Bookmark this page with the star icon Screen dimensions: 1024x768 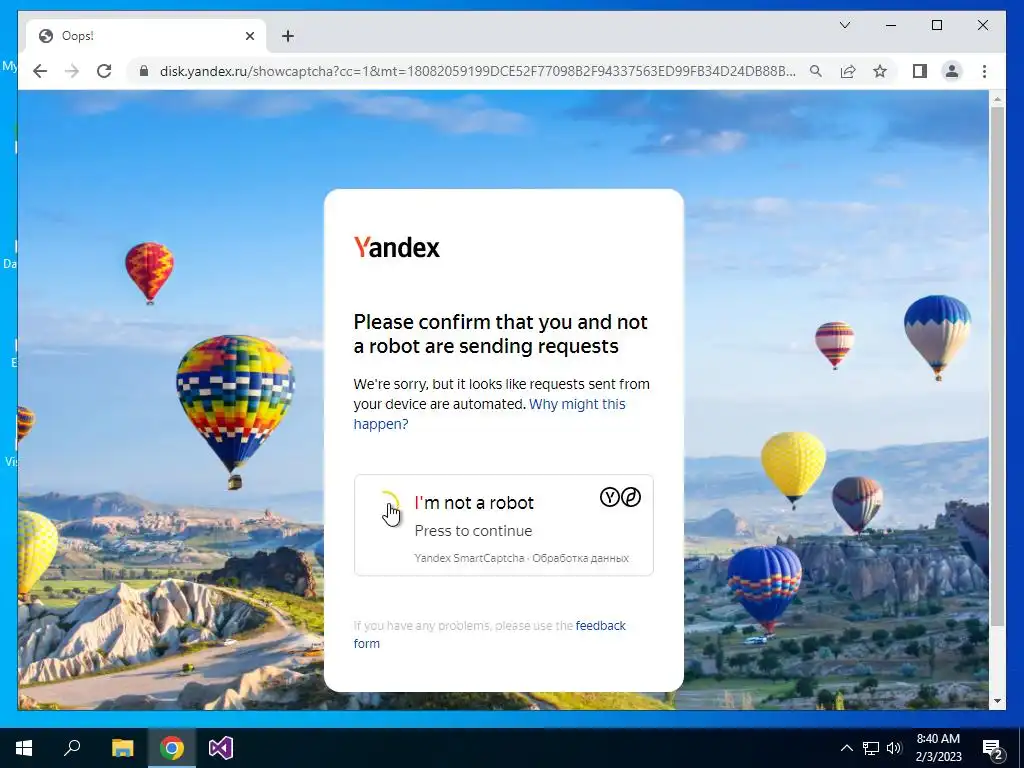click(x=880, y=71)
